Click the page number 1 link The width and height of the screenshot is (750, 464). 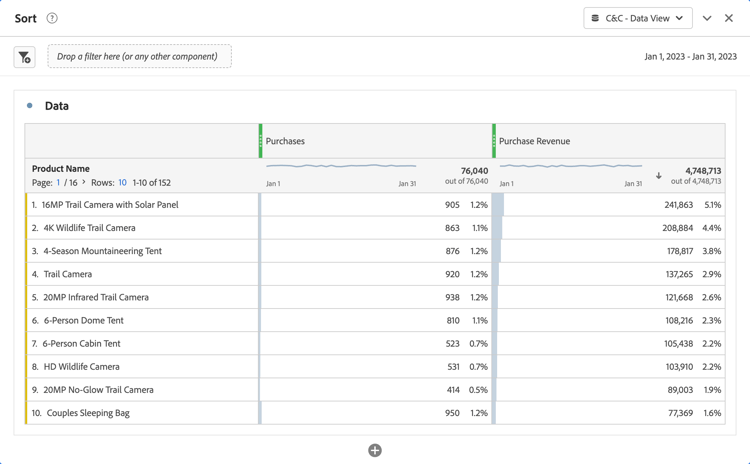(x=59, y=183)
